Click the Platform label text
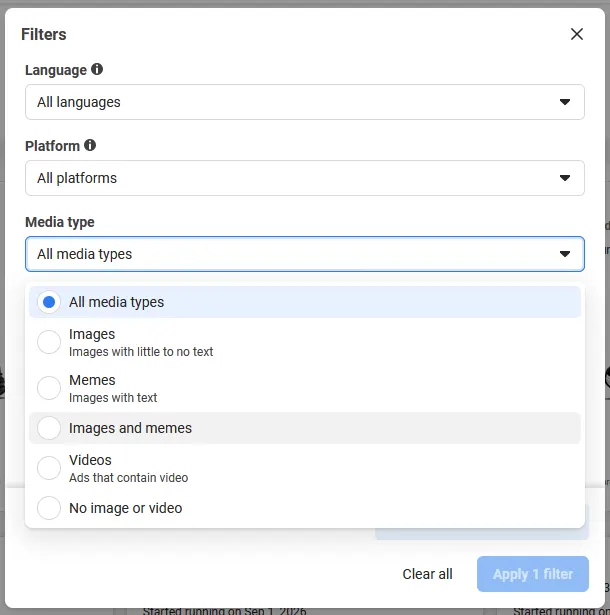The height and width of the screenshot is (615, 610). (x=53, y=146)
